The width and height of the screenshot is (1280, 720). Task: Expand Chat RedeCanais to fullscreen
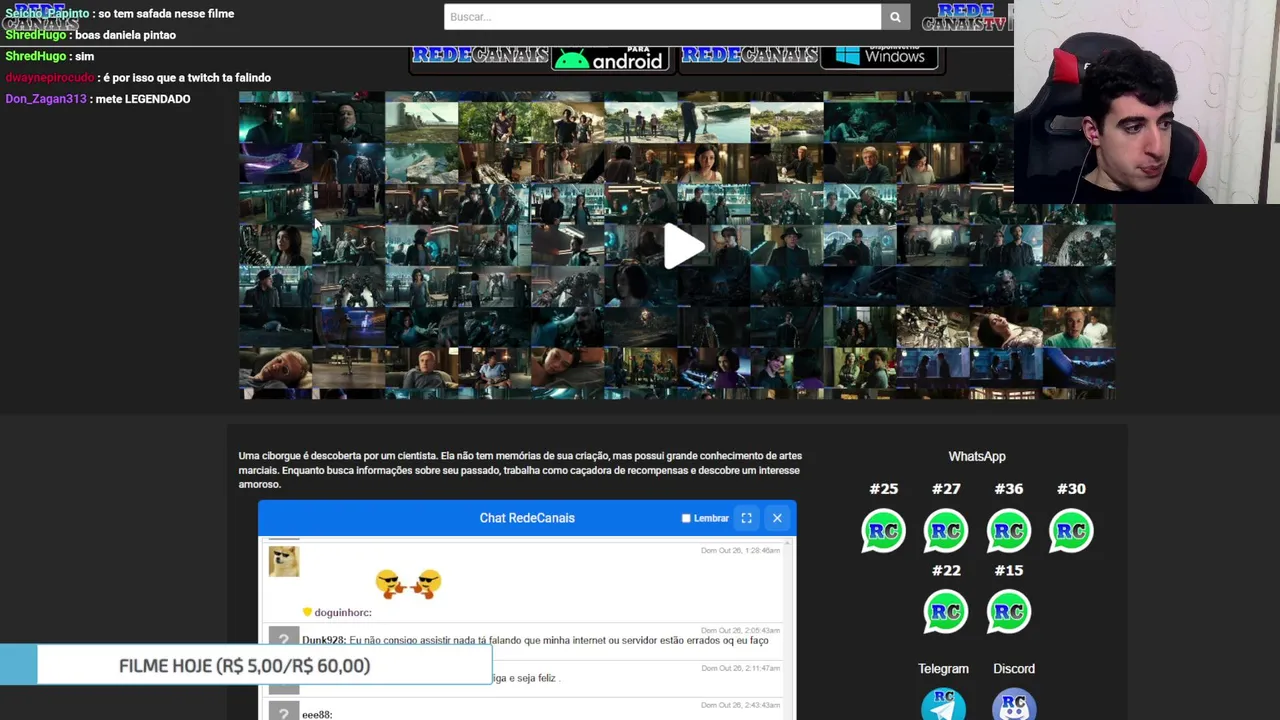pyautogui.click(x=746, y=518)
